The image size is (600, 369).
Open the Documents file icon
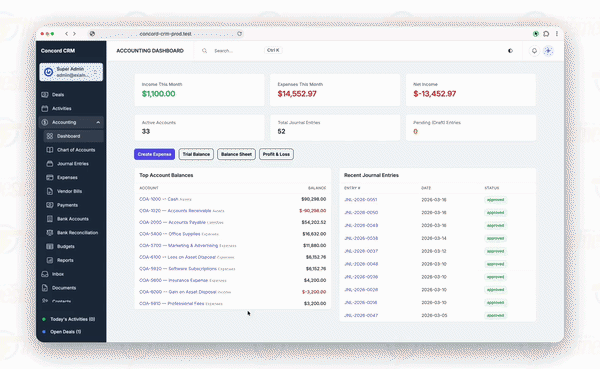45,287
